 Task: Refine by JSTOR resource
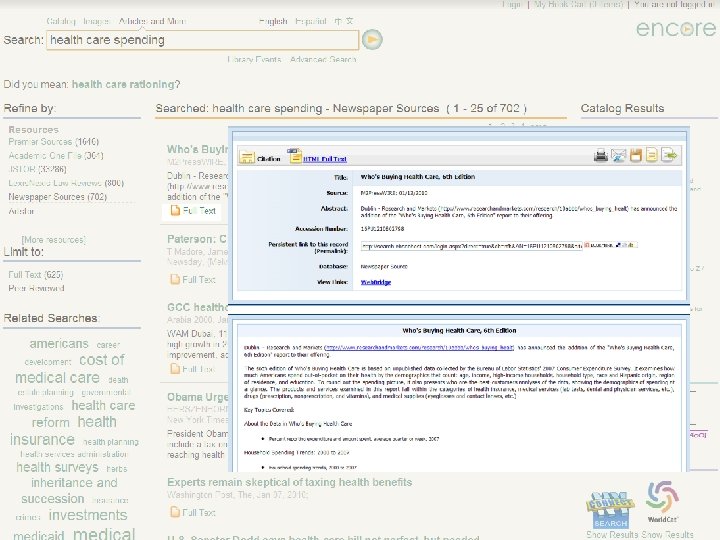point(37,169)
